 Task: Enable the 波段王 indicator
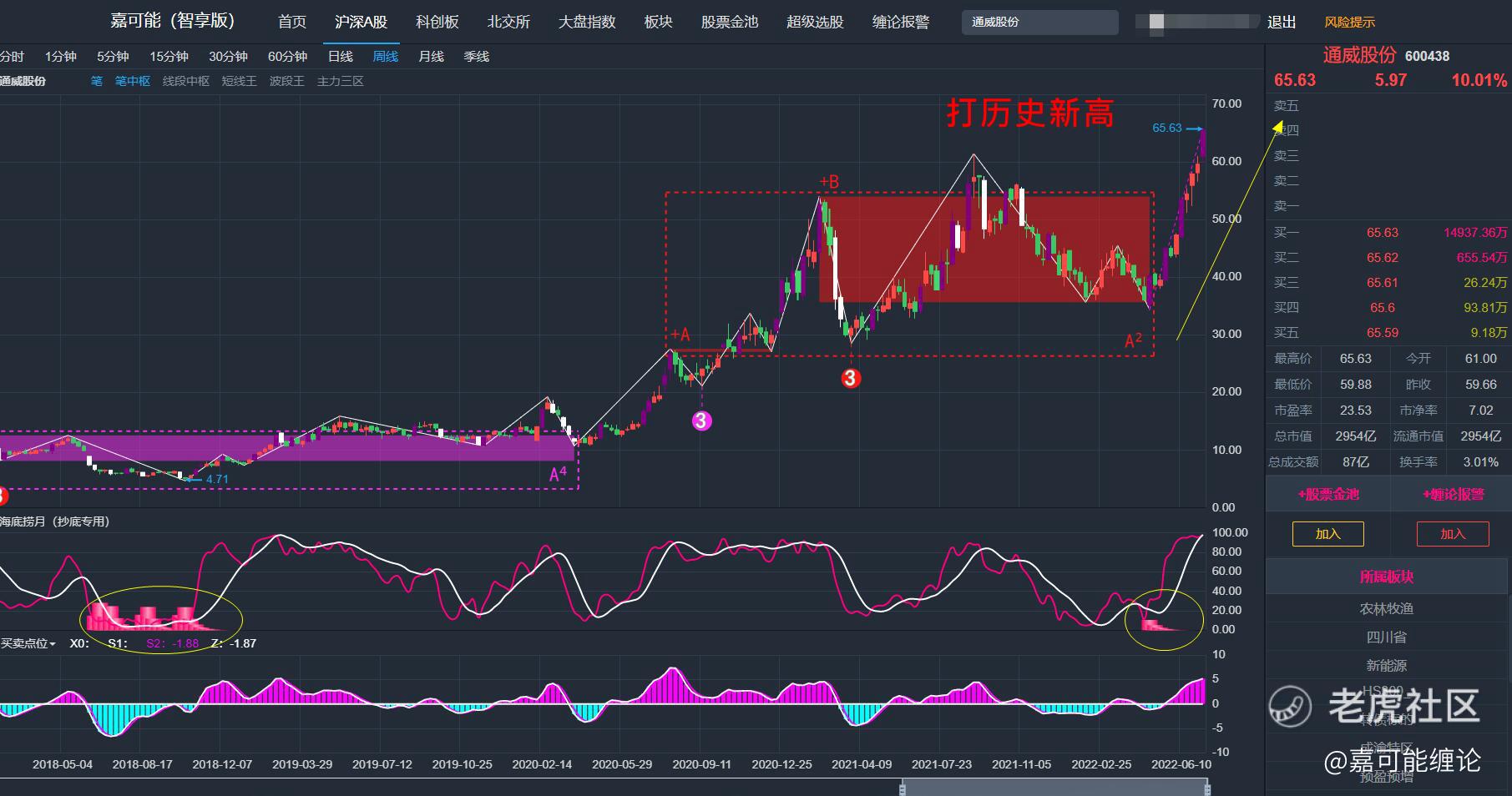pyautogui.click(x=287, y=82)
